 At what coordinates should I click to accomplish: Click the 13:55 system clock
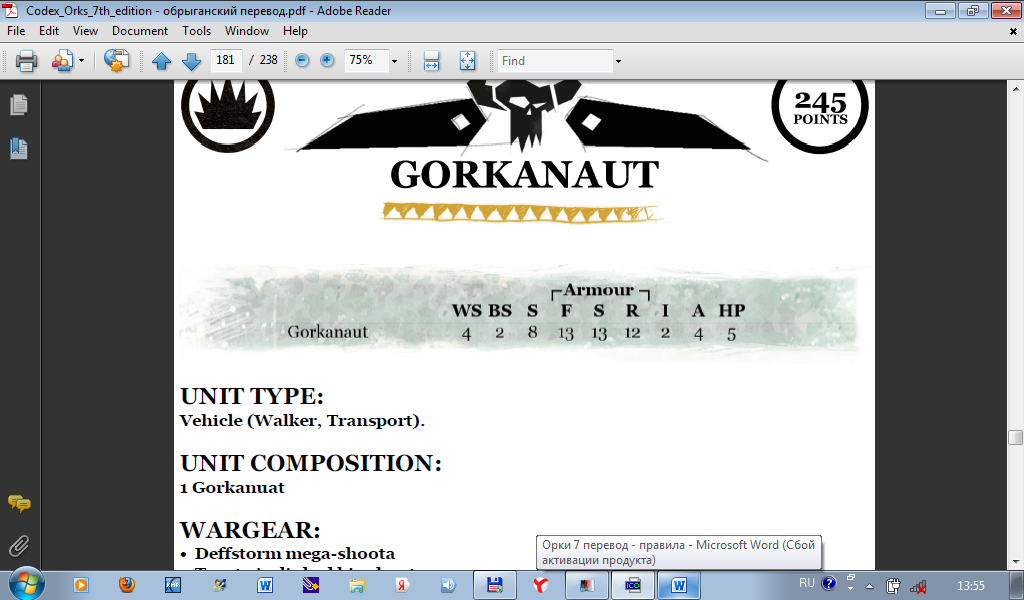click(x=970, y=586)
